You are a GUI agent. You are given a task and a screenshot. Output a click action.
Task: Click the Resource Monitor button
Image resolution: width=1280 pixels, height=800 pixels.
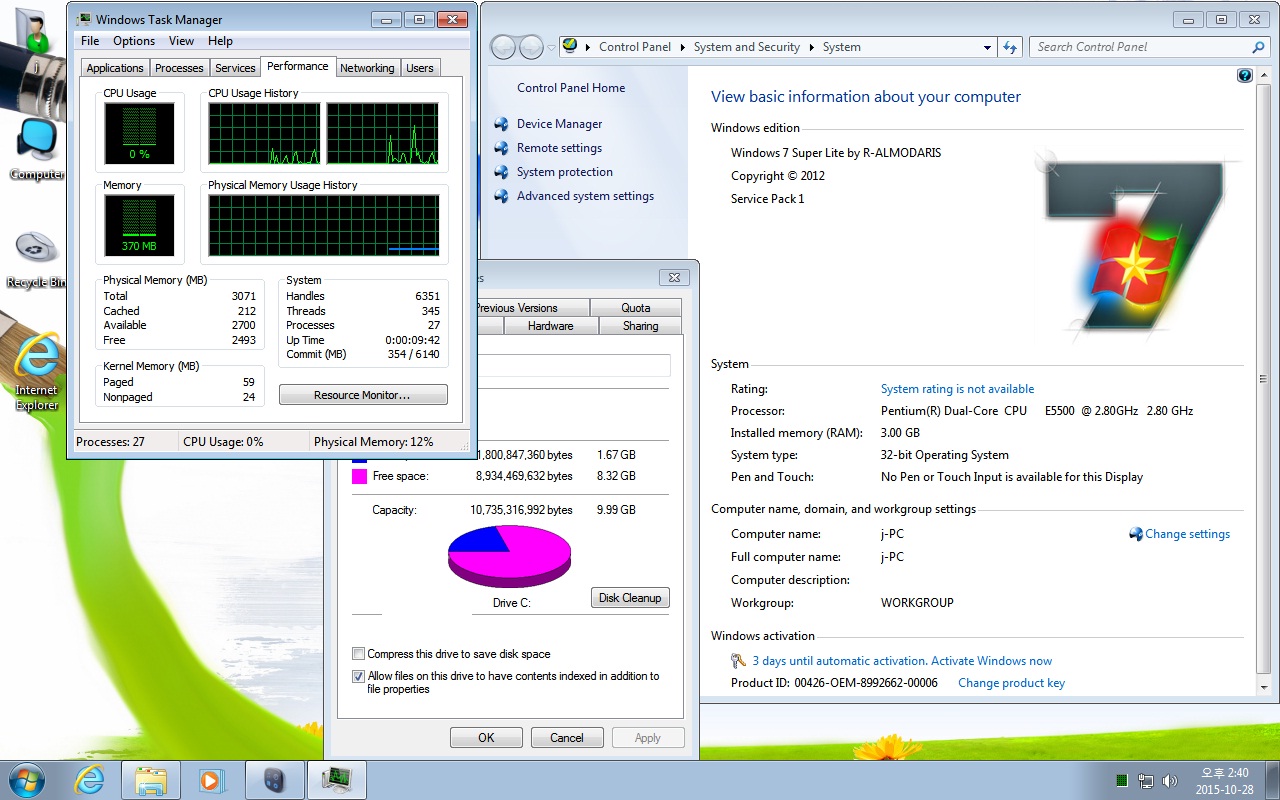(363, 395)
